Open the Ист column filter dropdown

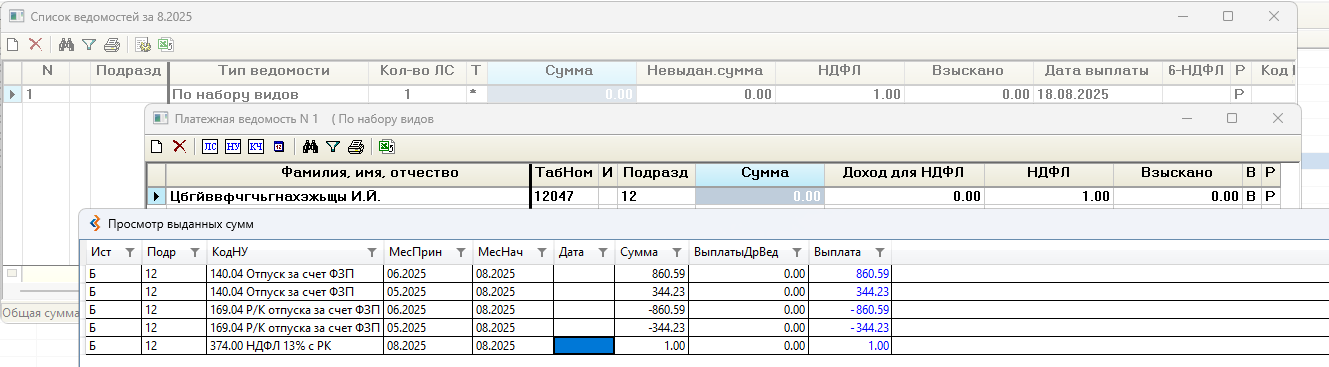[x=128, y=252]
